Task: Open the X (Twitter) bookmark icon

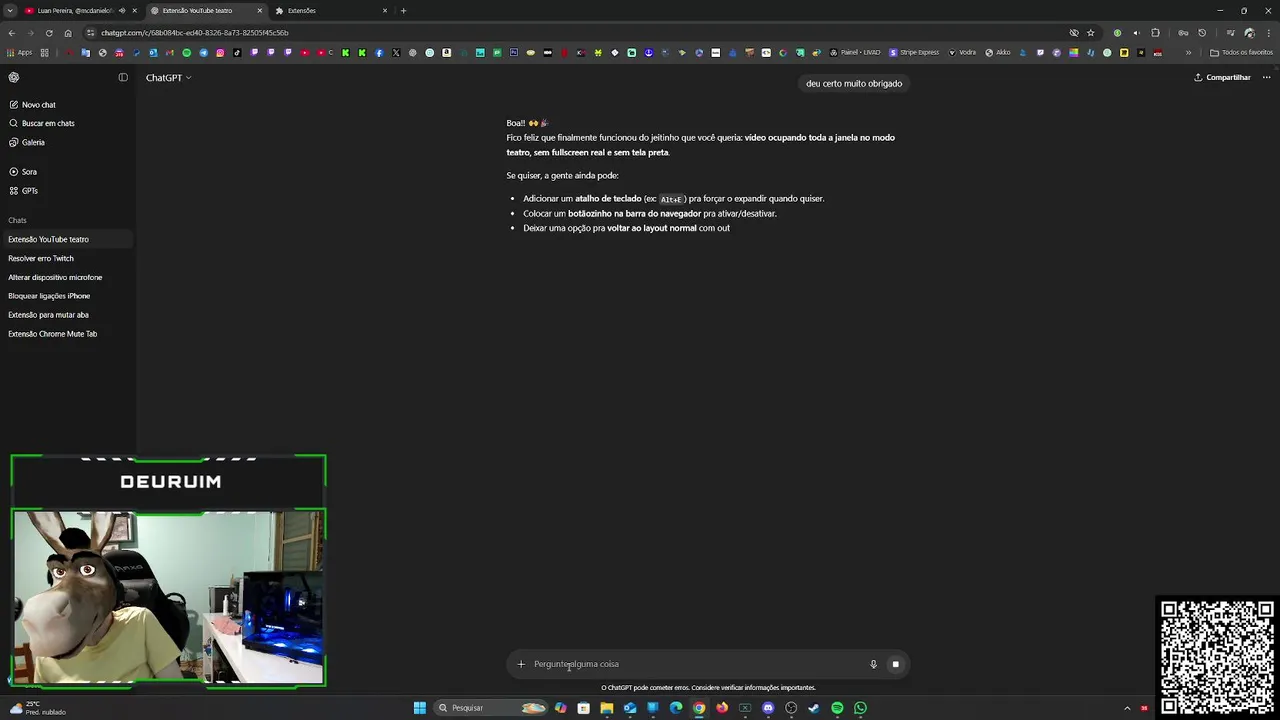Action: pos(396,52)
